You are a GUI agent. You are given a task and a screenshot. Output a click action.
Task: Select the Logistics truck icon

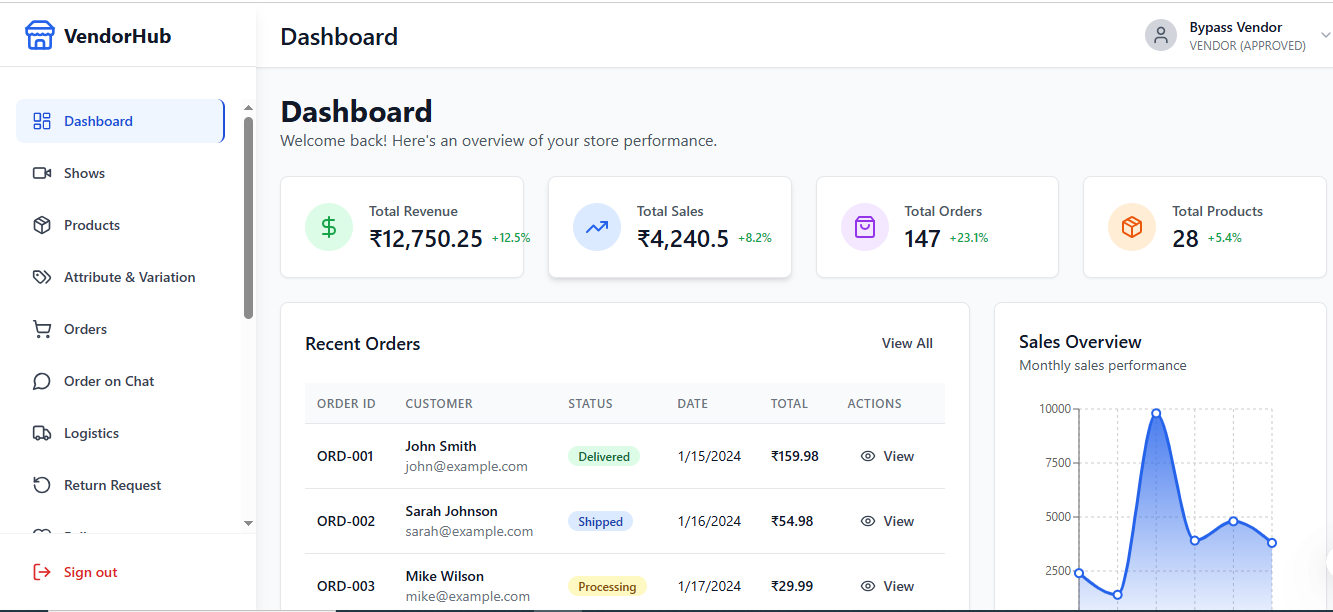(x=41, y=432)
